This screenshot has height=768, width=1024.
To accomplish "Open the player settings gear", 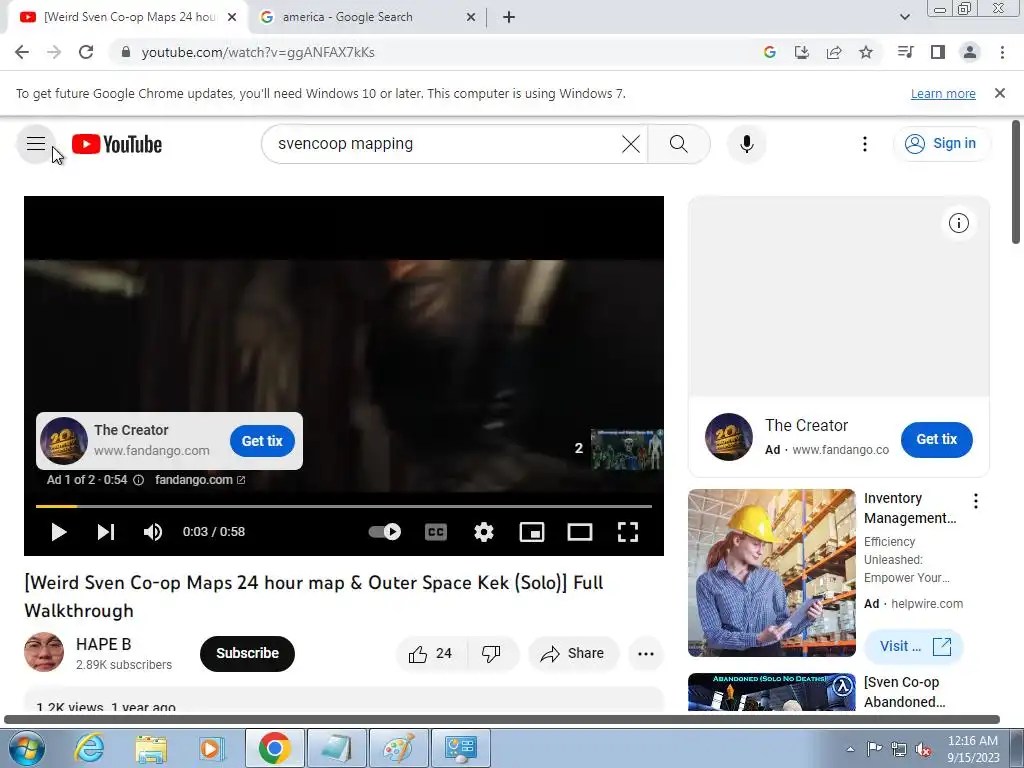I will click(484, 532).
